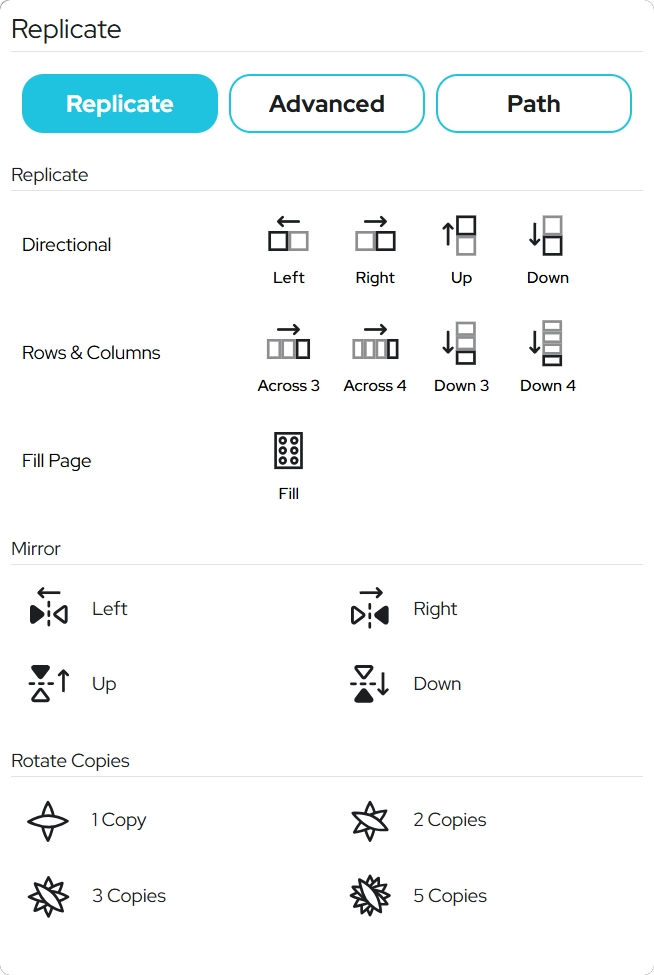The height and width of the screenshot is (975, 654).
Task: Mirror the selection to the left
Action: 49,609
